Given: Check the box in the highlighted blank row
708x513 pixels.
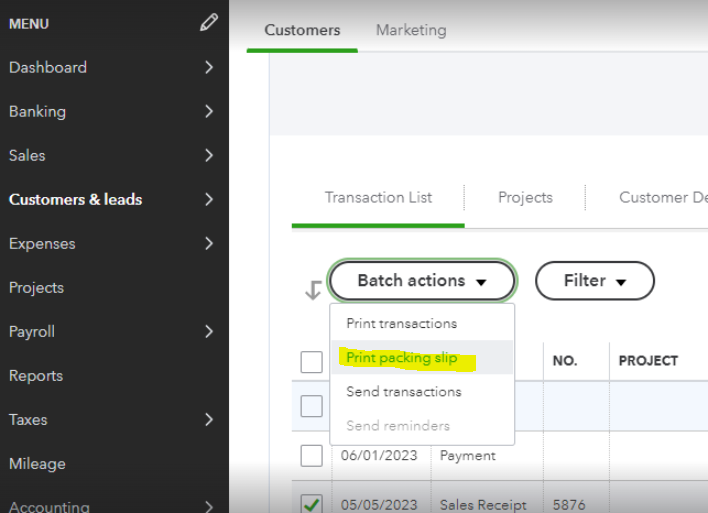Looking at the screenshot, I should (312, 406).
